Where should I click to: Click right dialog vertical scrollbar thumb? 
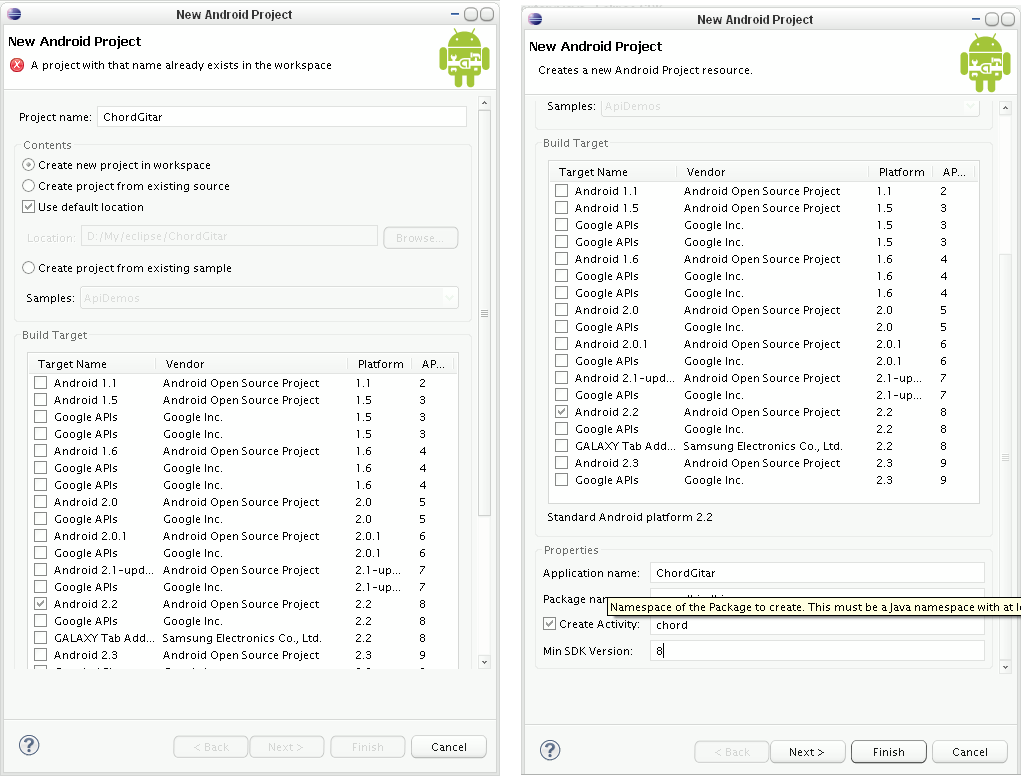point(1005,458)
